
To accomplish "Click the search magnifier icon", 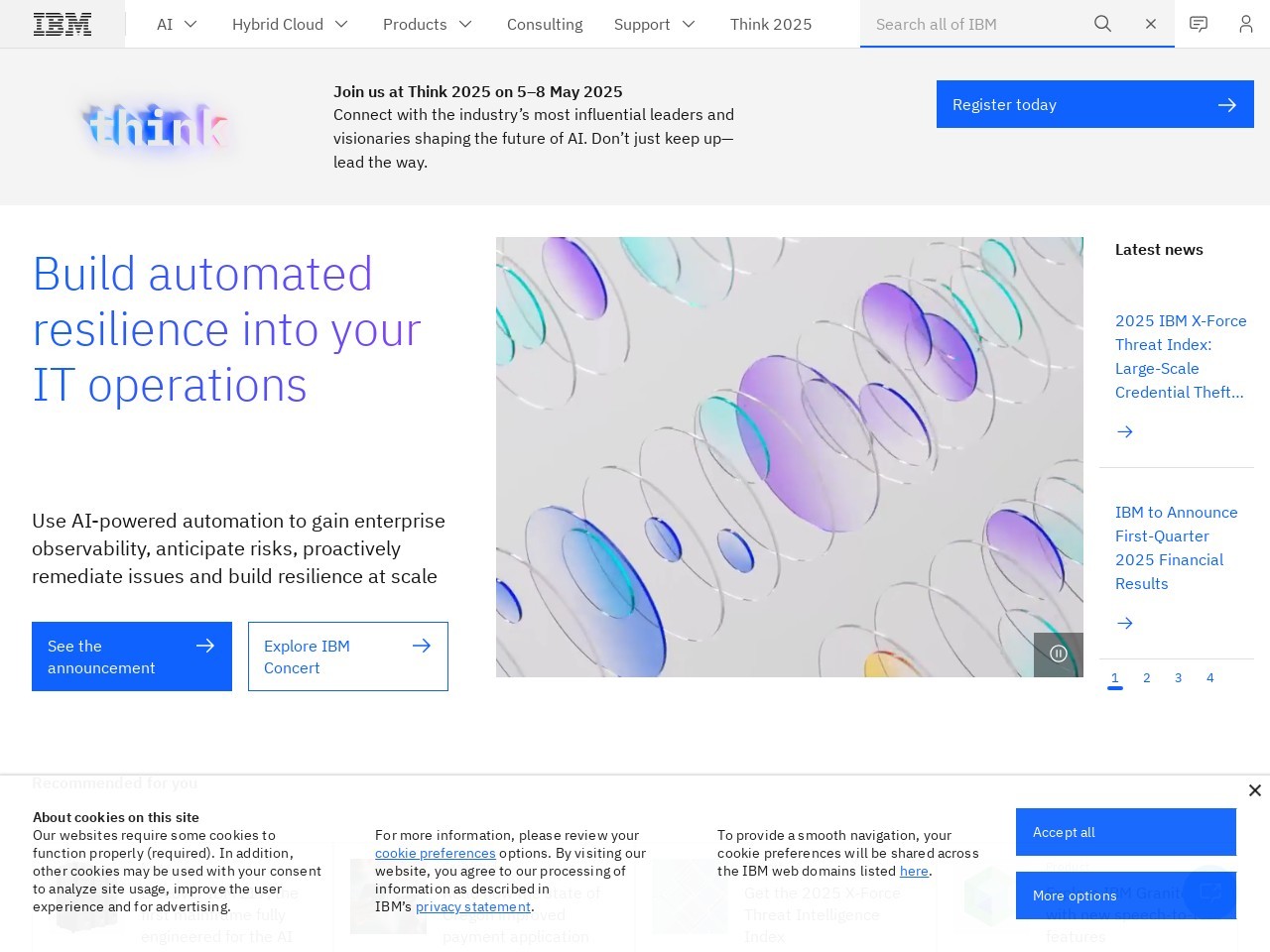I will tap(1102, 24).
